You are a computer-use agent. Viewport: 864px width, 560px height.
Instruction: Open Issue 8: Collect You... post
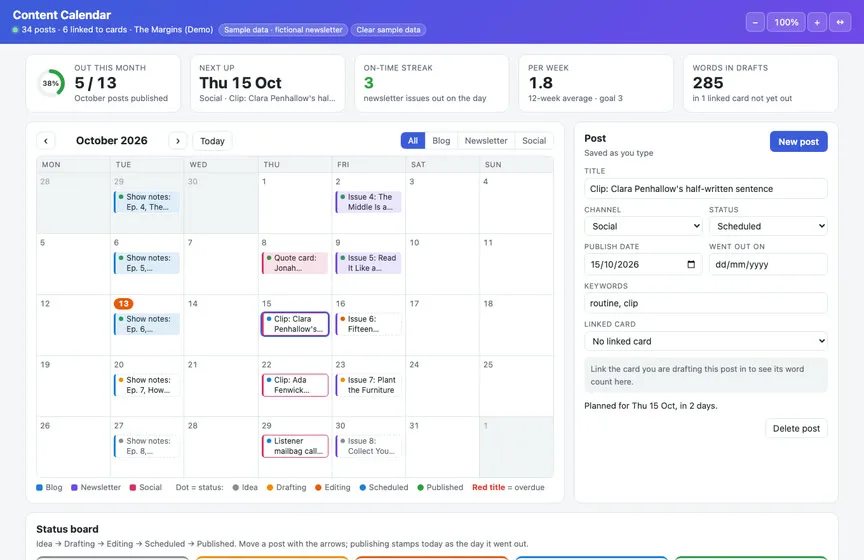point(369,446)
